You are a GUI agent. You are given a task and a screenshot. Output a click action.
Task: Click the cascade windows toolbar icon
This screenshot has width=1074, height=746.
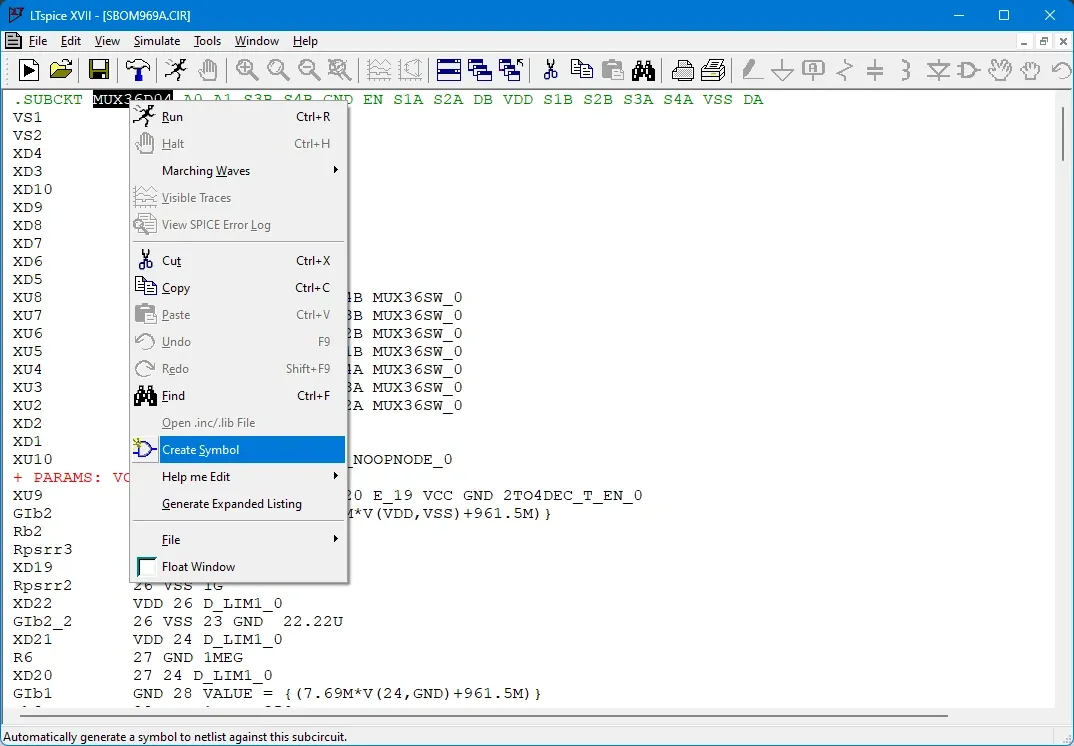(479, 70)
